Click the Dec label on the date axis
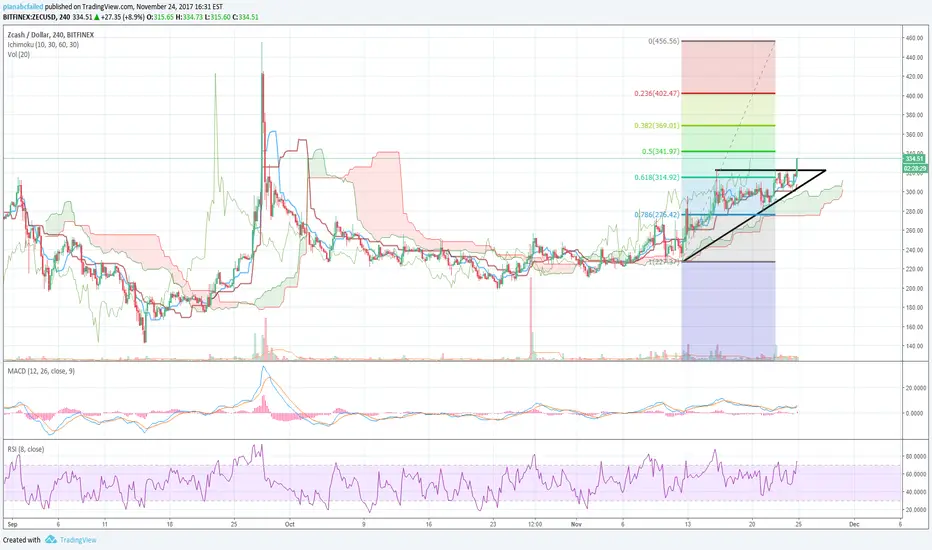This screenshot has width=932, height=550. [854, 524]
